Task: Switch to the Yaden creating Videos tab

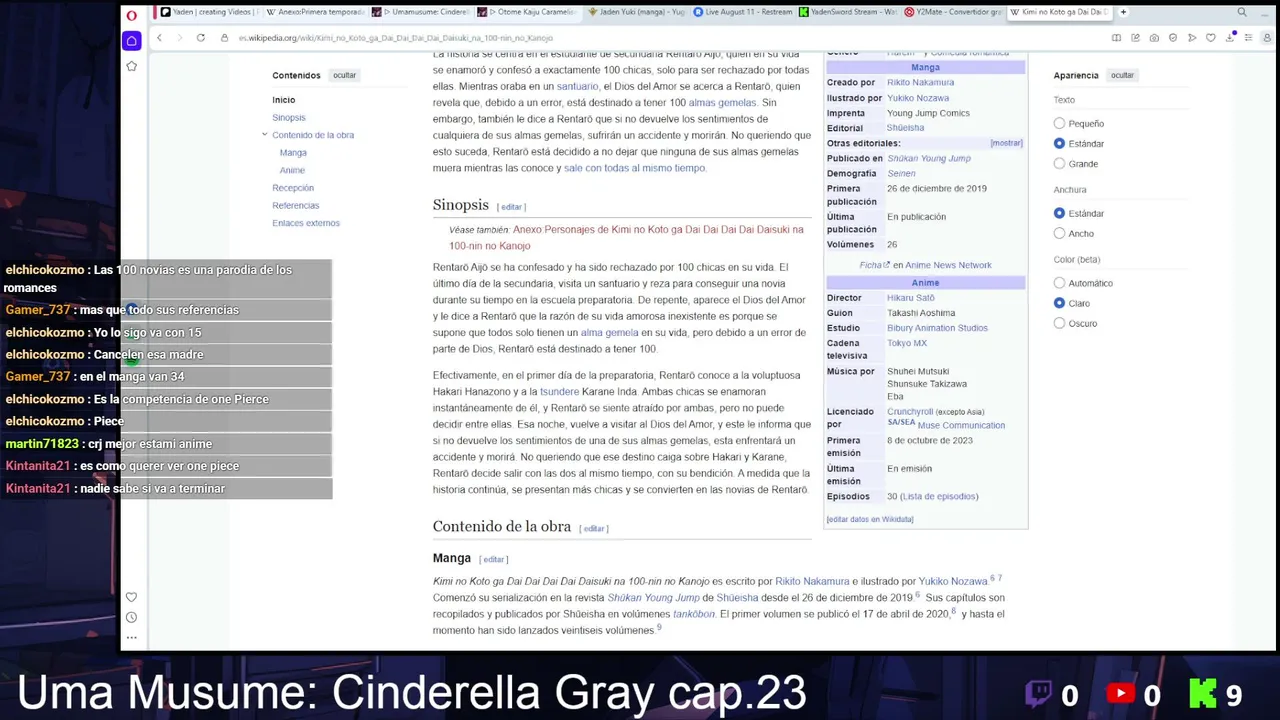Action: 208,12
